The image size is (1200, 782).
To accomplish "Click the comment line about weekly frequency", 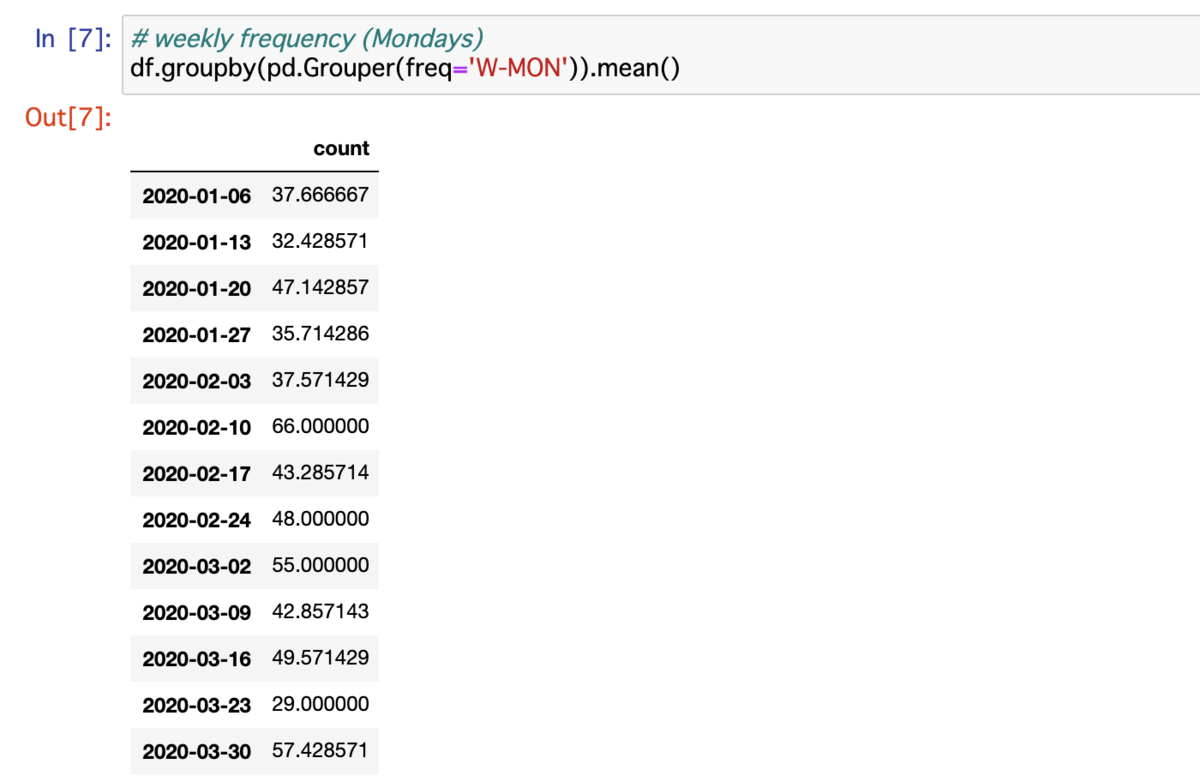I will pos(307,39).
